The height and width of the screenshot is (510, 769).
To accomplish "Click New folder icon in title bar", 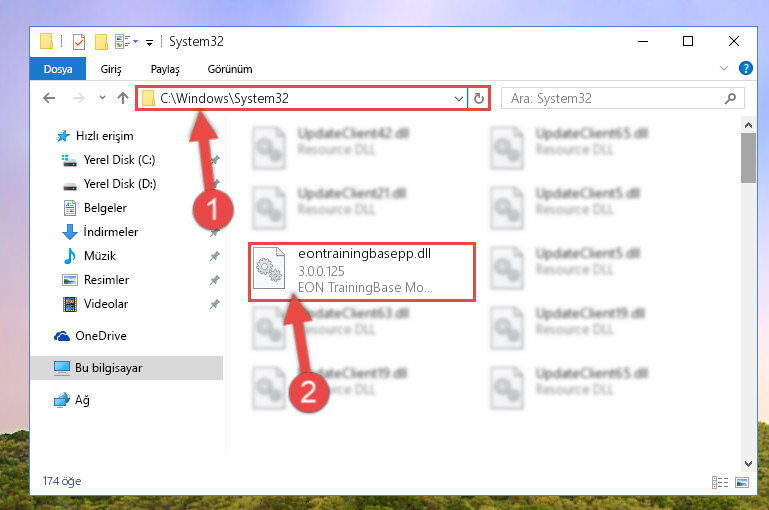I will click(x=101, y=42).
